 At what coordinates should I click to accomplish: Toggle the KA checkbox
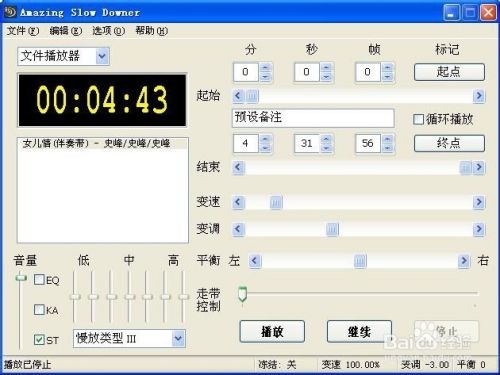pyautogui.click(x=39, y=310)
